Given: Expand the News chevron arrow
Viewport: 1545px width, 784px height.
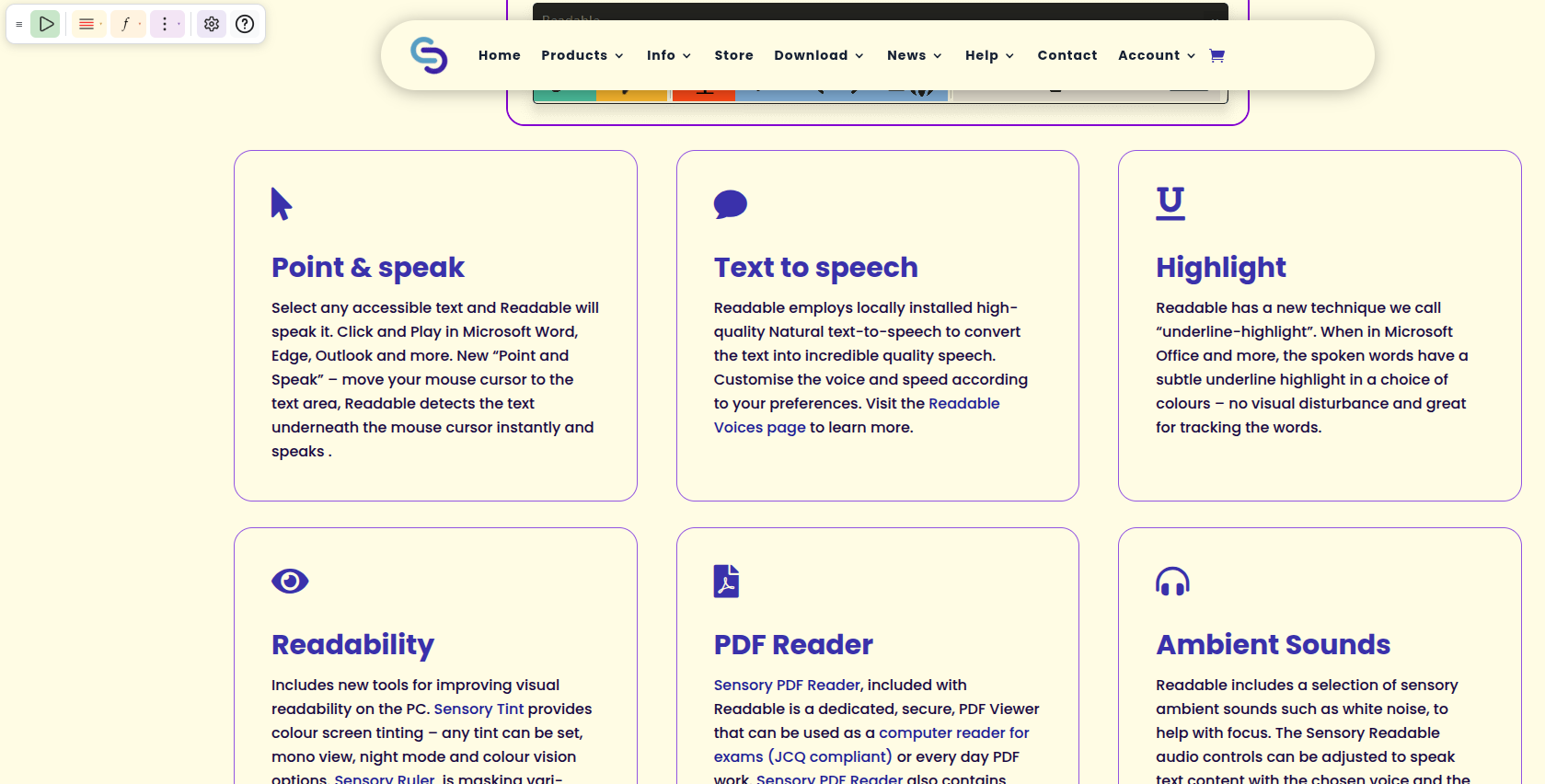Looking at the screenshot, I should click(x=938, y=56).
